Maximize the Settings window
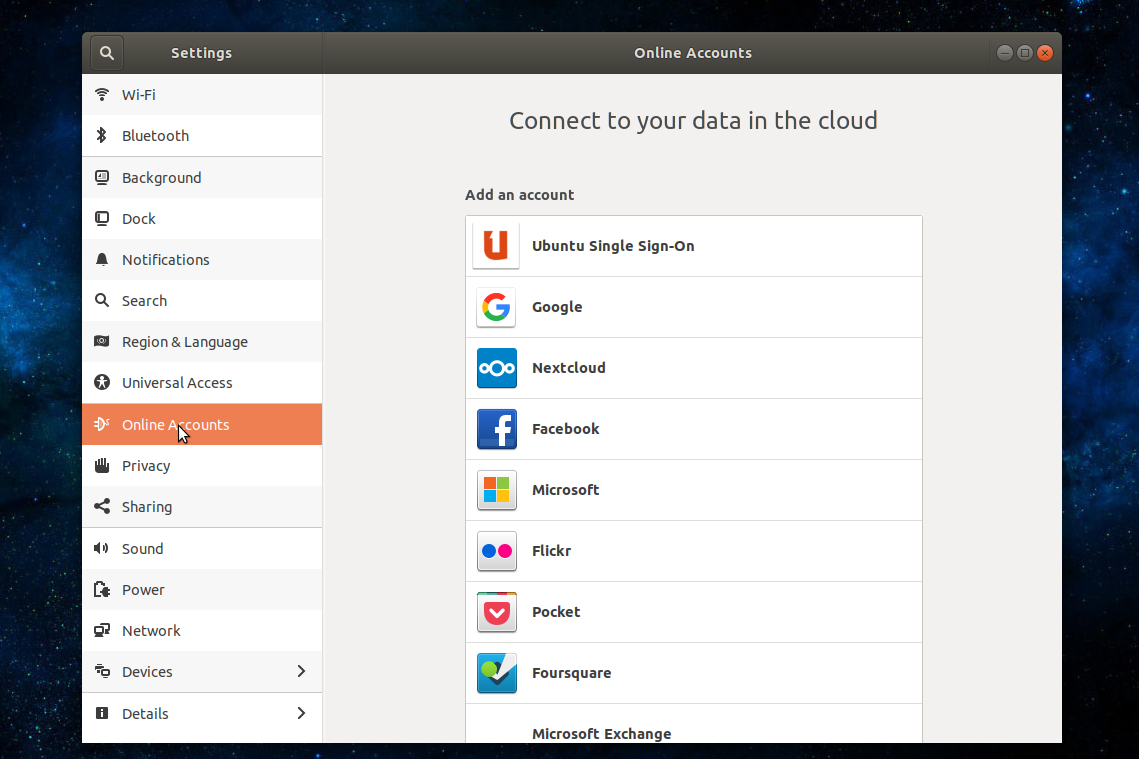1139x759 pixels. click(x=1025, y=52)
